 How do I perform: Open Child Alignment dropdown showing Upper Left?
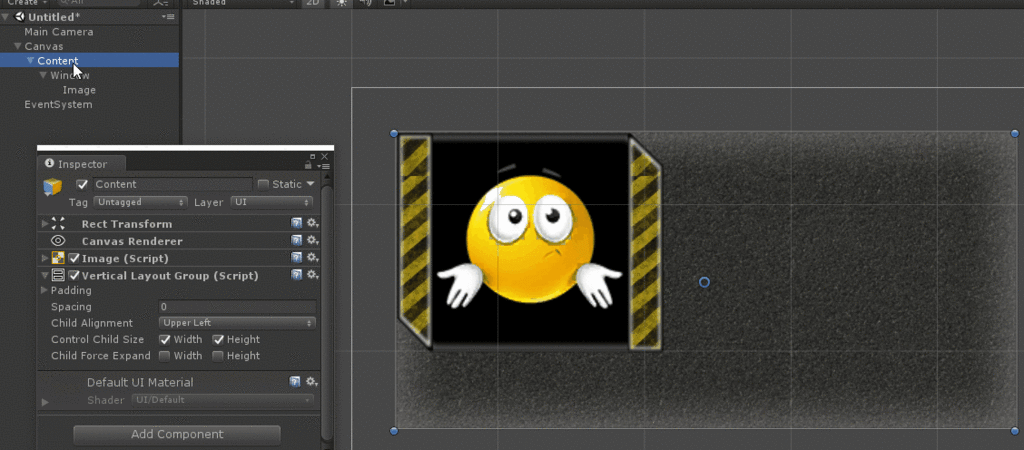237,323
